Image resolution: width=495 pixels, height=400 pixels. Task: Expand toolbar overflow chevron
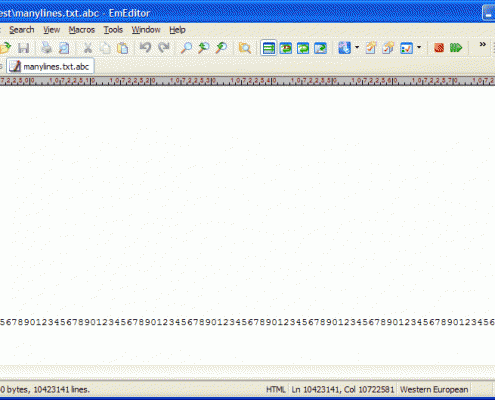pyautogui.click(x=482, y=44)
